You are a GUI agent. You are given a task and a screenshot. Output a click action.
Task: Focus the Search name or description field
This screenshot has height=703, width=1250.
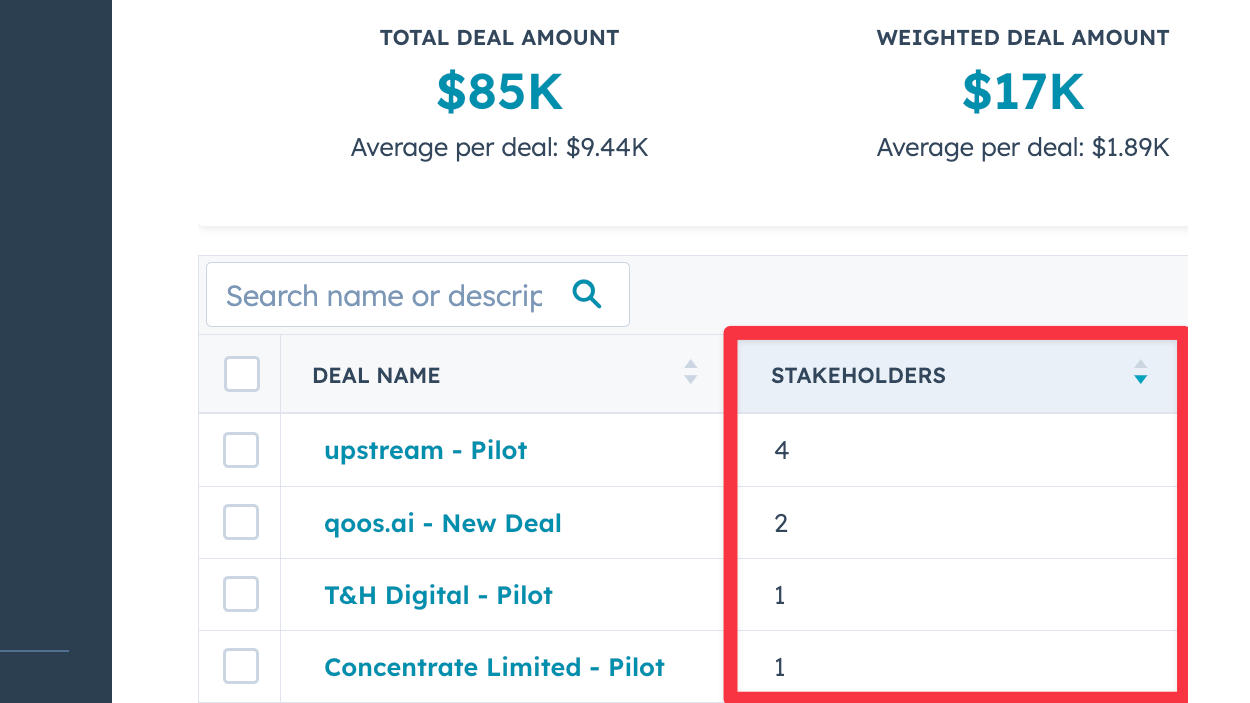pos(385,296)
